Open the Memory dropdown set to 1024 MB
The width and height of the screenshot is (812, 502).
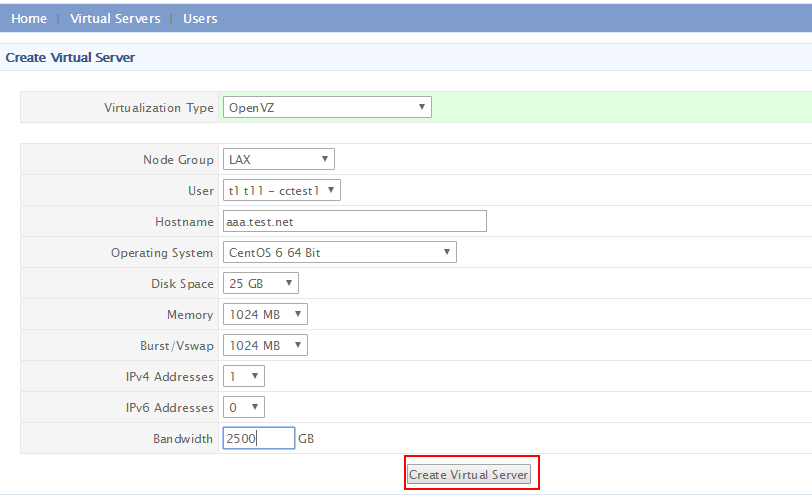[265, 315]
